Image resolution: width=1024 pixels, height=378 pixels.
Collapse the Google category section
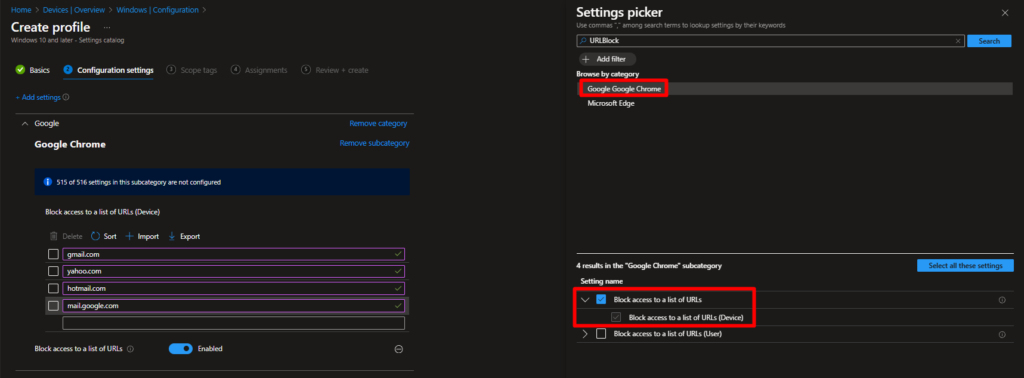tap(25, 123)
